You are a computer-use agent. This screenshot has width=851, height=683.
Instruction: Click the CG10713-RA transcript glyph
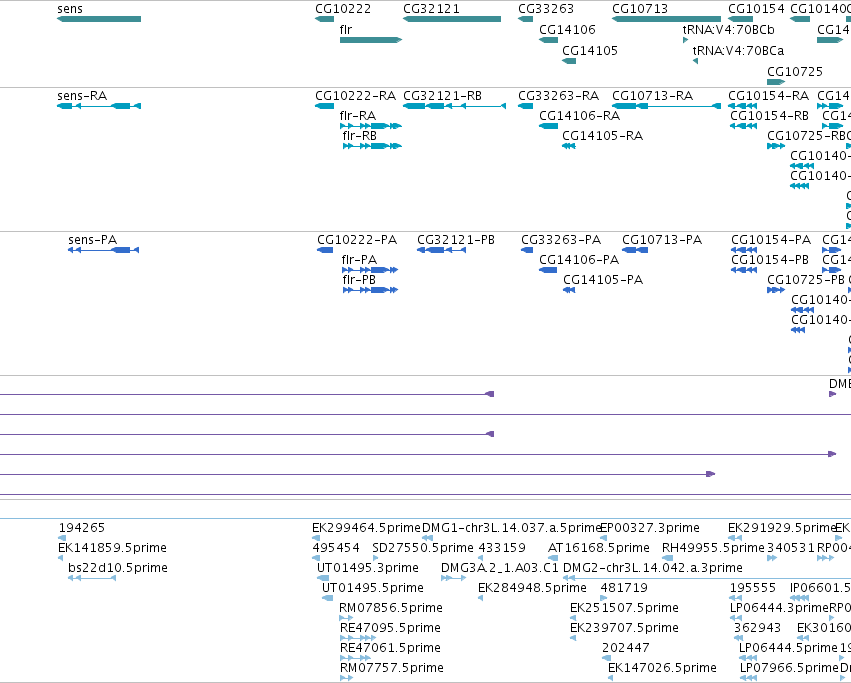tap(666, 106)
